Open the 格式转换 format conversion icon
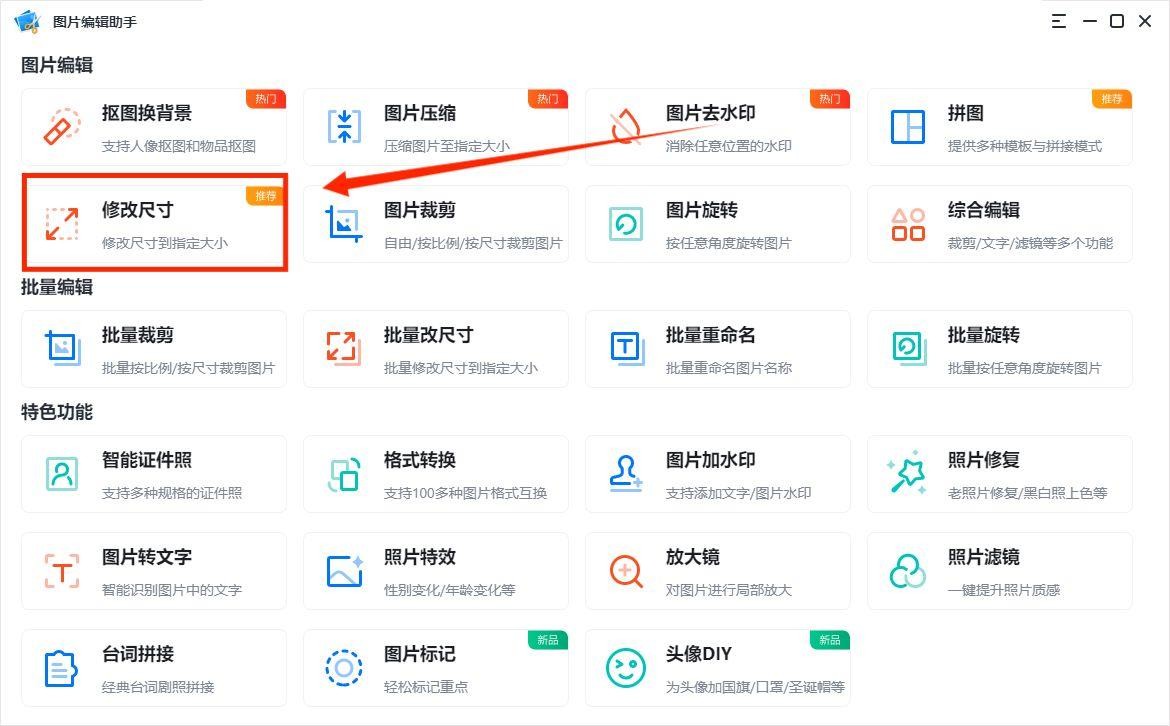This screenshot has height=726, width=1170. 343,473
